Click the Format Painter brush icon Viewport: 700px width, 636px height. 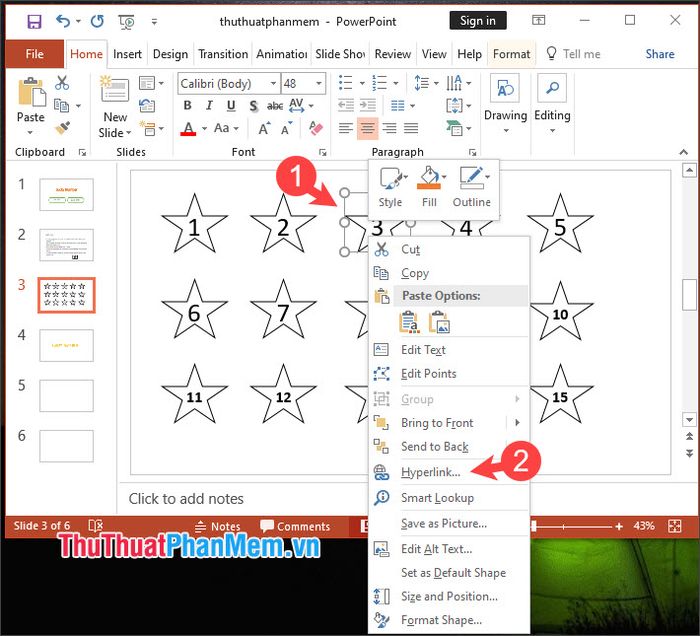62,128
